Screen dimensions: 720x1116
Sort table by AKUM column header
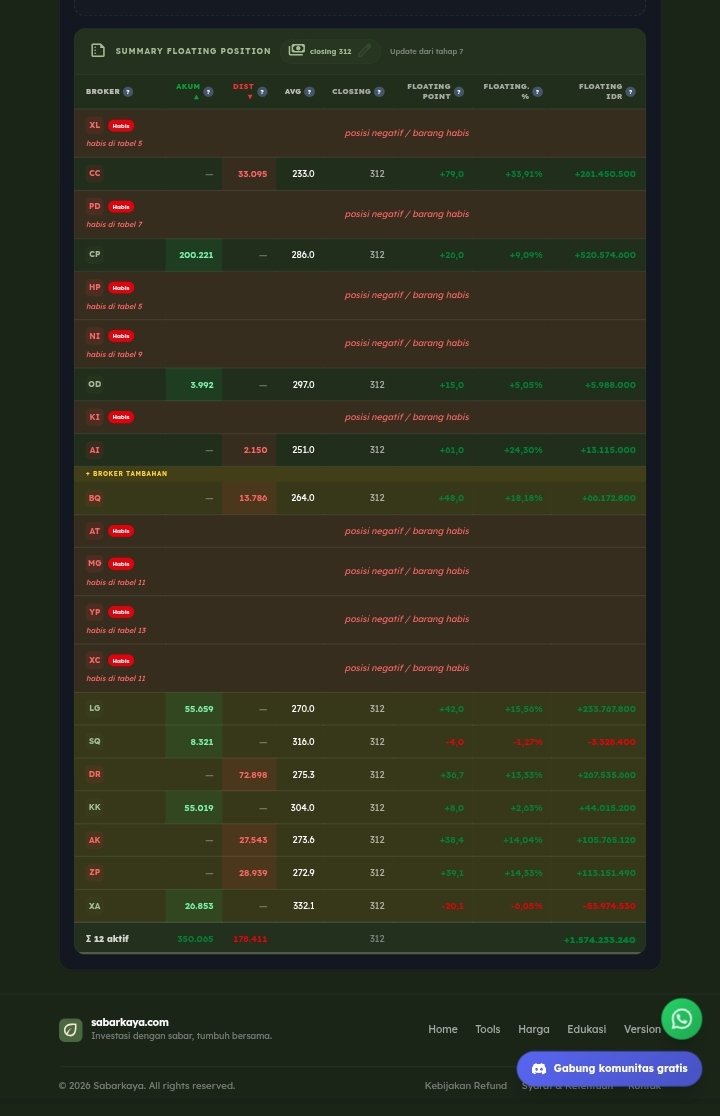pyautogui.click(x=188, y=87)
